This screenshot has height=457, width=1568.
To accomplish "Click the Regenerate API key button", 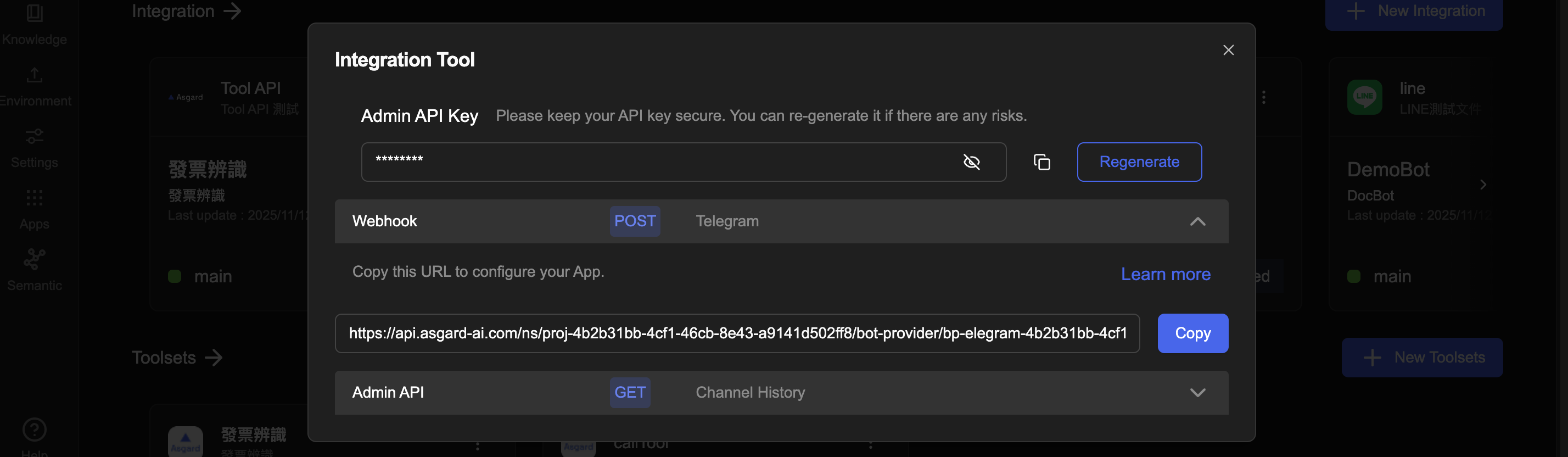I will pos(1139,162).
